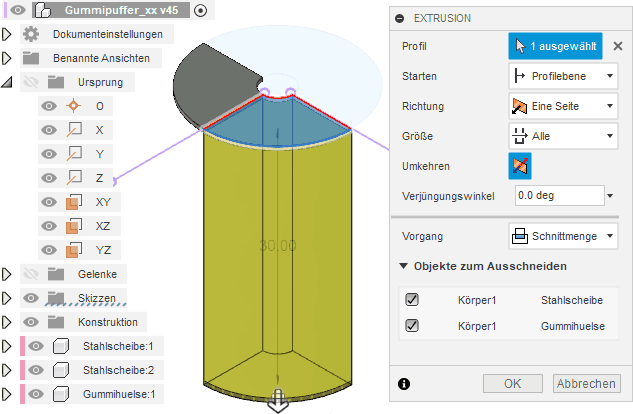Activate the component radio button beside Gummipuffer_xx v45
633x414 pixels.
[x=201, y=10]
